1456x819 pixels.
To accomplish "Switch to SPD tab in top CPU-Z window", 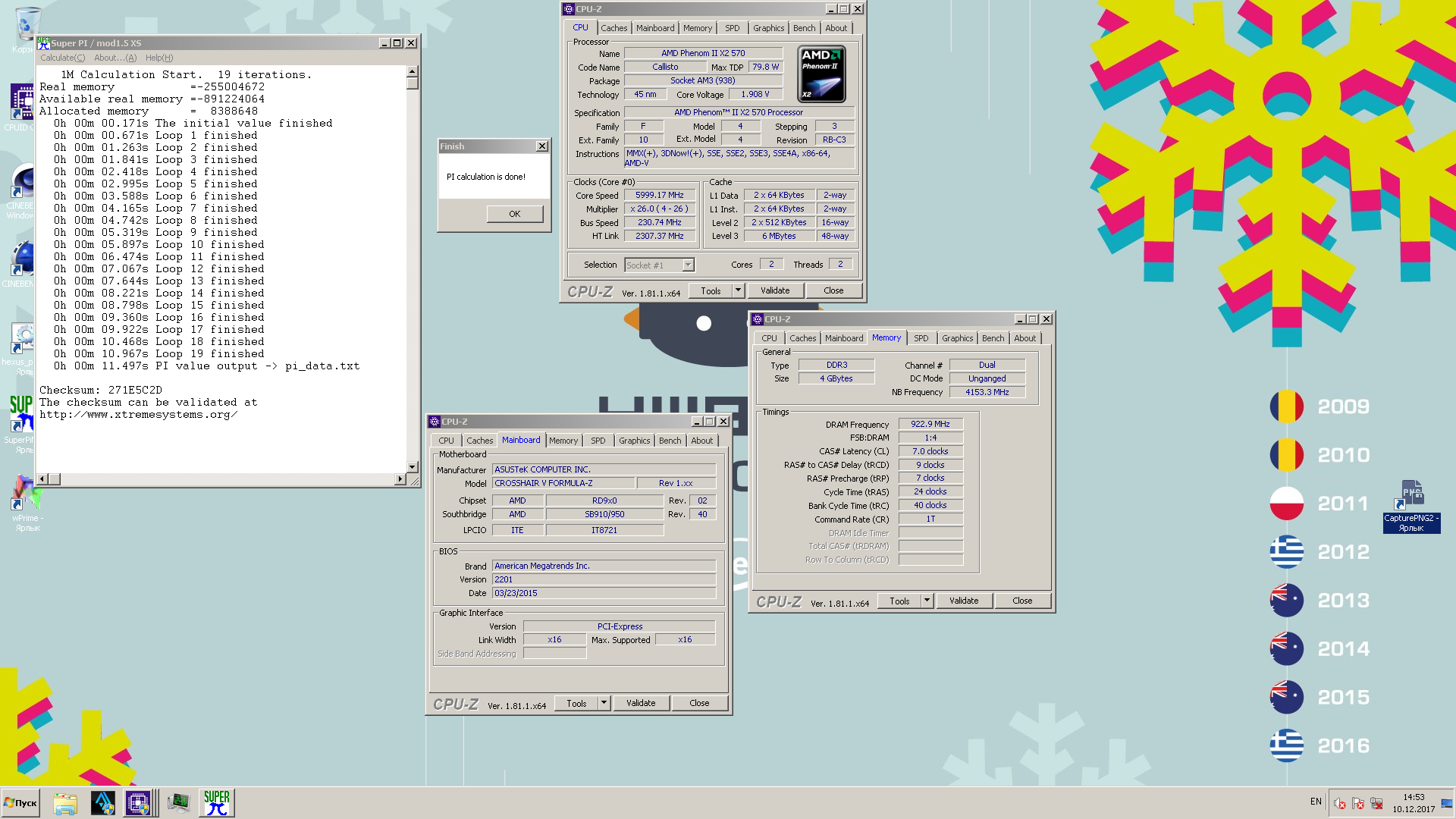I will [732, 28].
